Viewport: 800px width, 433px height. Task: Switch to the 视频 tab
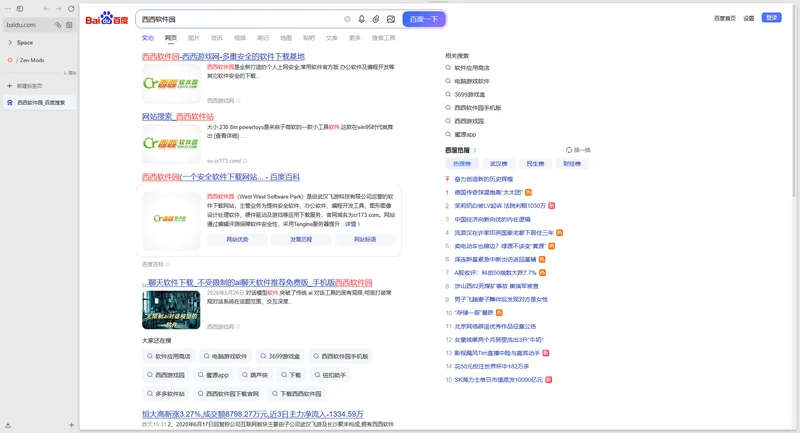(x=240, y=38)
